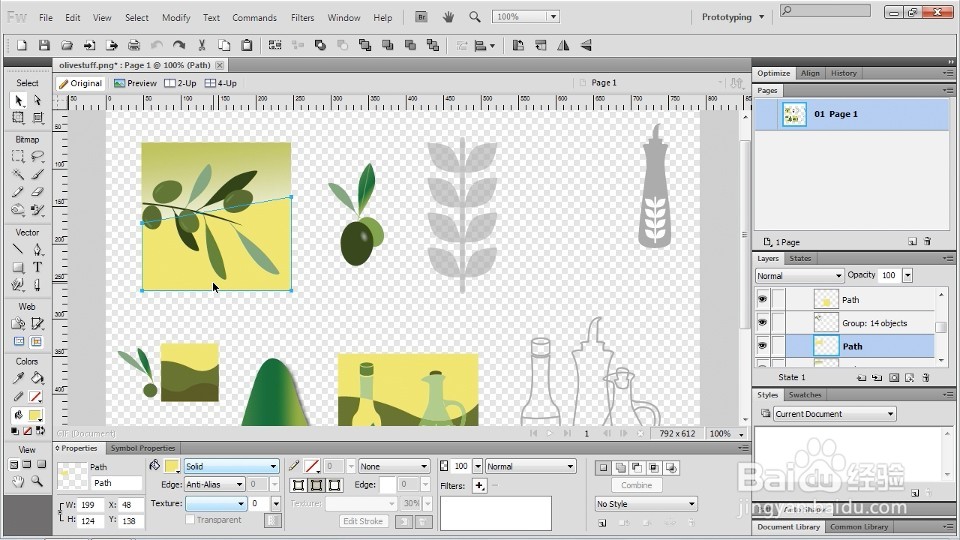The height and width of the screenshot is (540, 960).
Task: Toggle lock column for Group: 14 objects
Action: [x=778, y=323]
